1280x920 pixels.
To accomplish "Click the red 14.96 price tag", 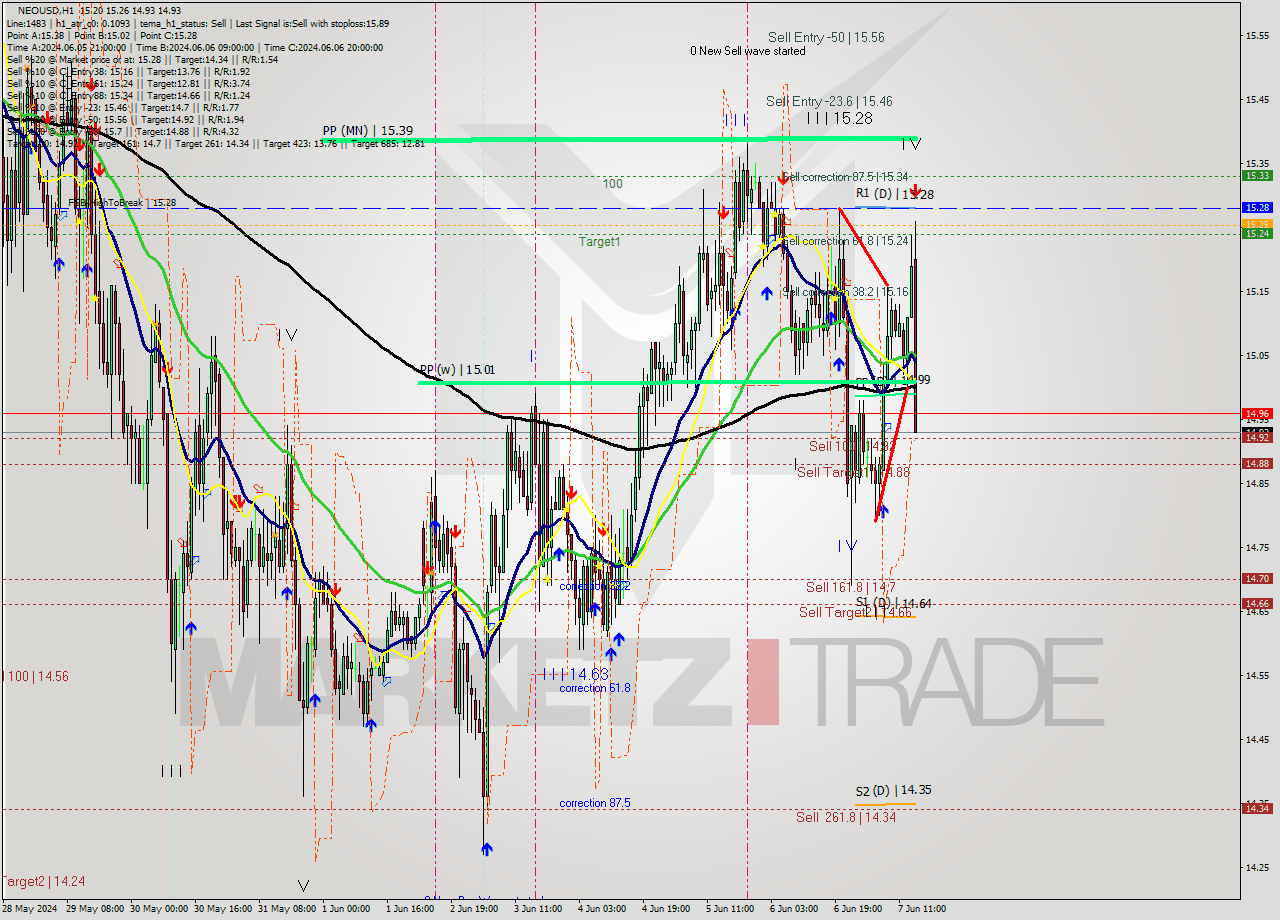I will (x=1257, y=412).
